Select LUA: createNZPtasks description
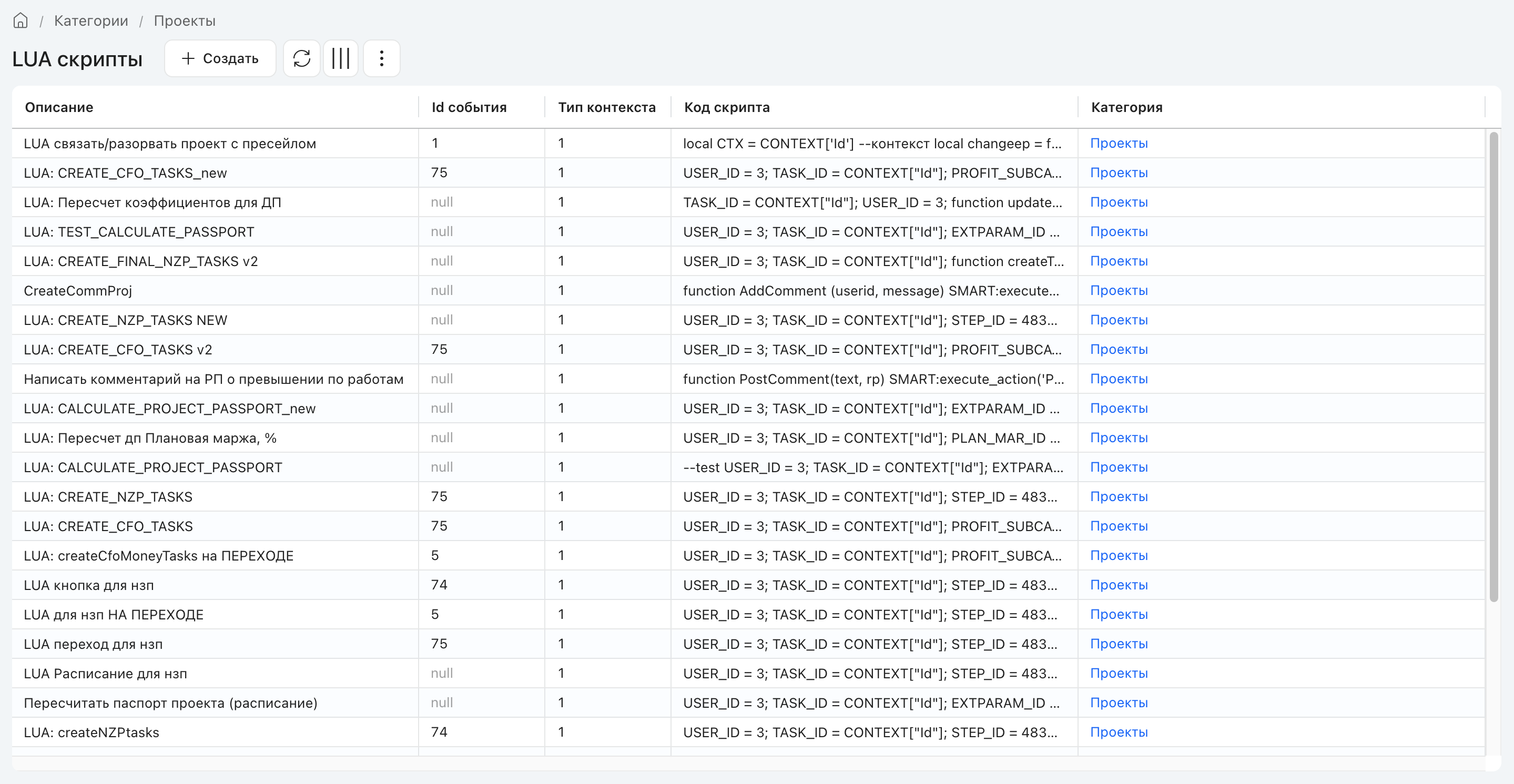 click(x=91, y=732)
